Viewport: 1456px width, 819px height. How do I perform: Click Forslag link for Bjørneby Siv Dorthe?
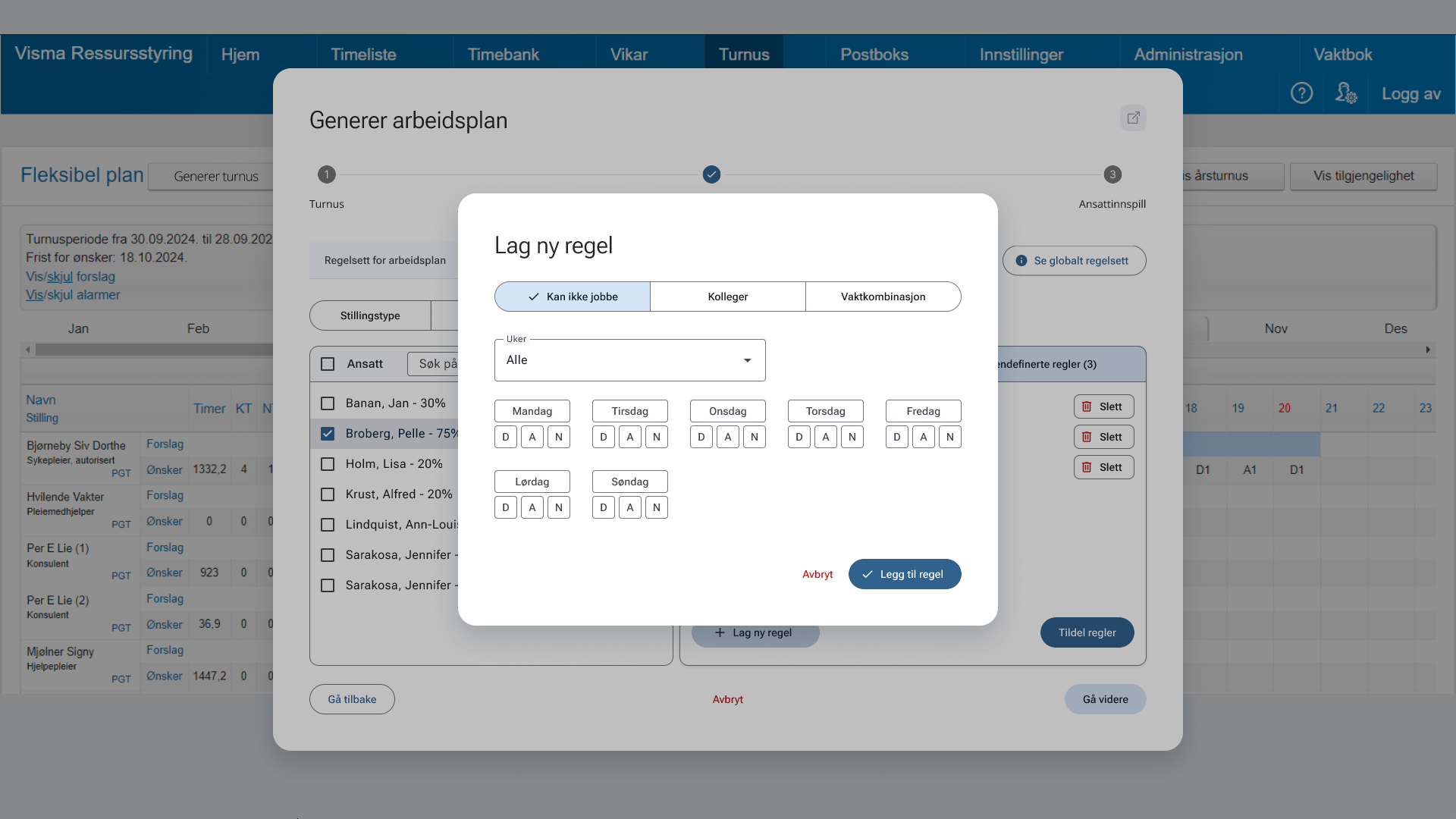pyautogui.click(x=165, y=444)
